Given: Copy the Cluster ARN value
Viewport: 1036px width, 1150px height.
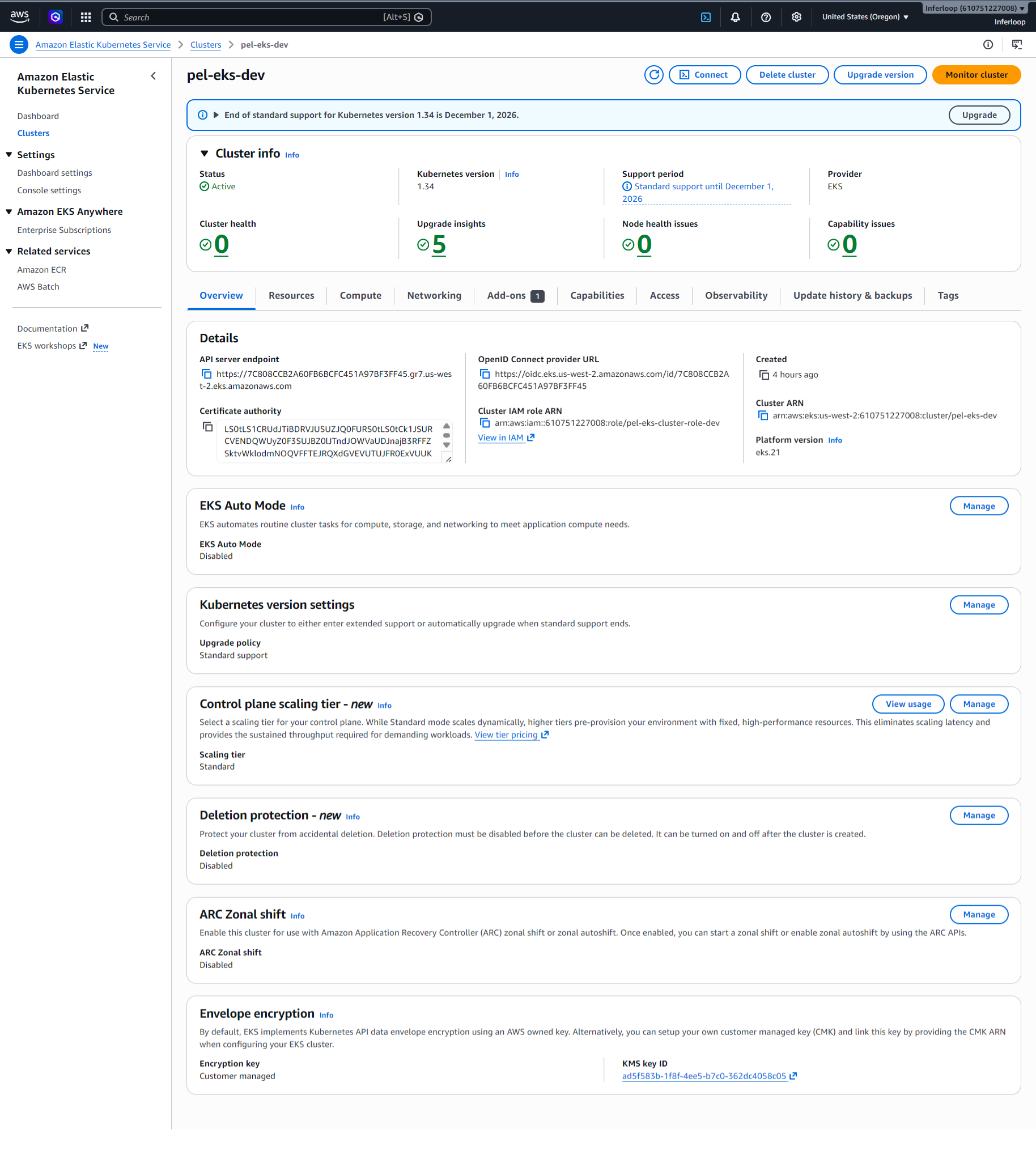Looking at the screenshot, I should pyautogui.click(x=763, y=415).
